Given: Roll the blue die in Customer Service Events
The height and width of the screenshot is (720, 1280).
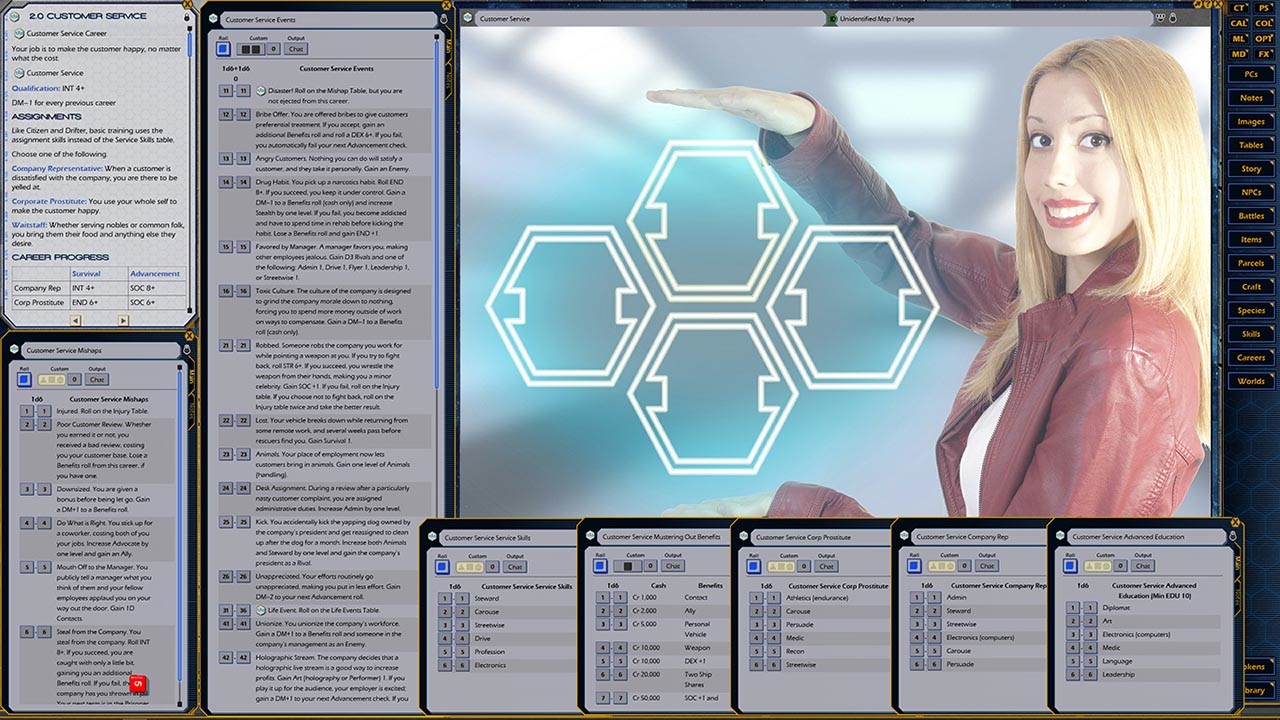Looking at the screenshot, I should pyautogui.click(x=224, y=47).
